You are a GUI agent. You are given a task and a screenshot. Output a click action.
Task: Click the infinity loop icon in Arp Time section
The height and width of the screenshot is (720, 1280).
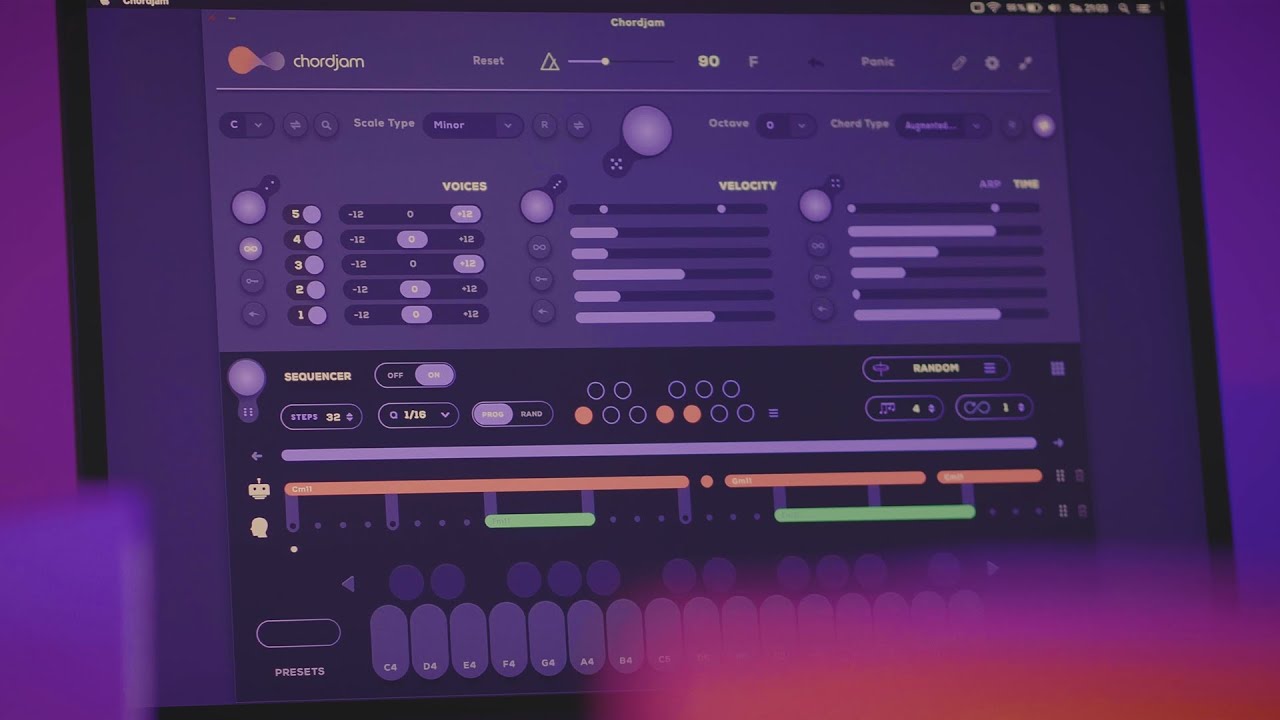click(x=818, y=246)
